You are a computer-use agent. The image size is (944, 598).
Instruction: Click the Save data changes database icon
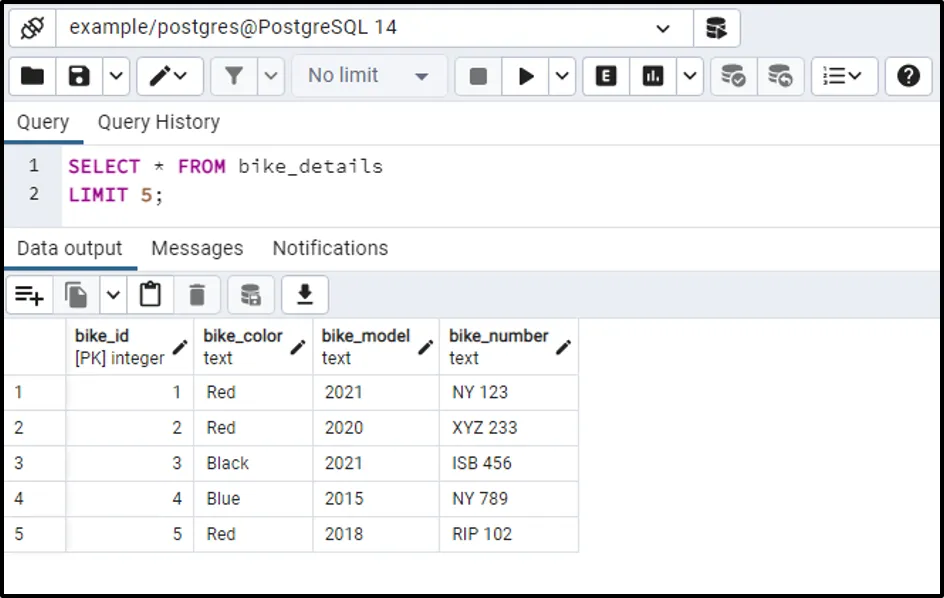pos(251,295)
